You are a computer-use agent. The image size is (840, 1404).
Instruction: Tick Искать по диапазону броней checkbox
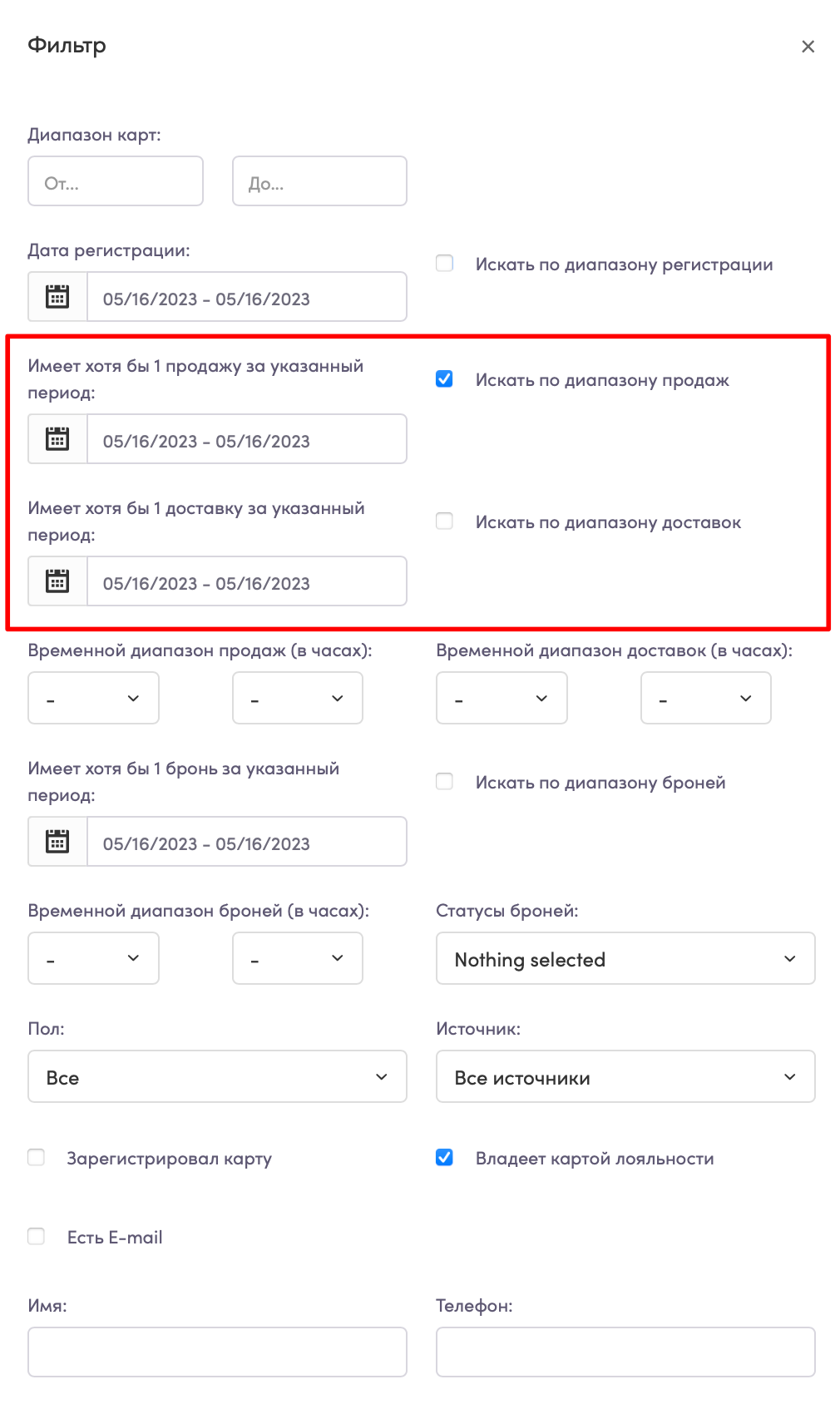tap(445, 782)
